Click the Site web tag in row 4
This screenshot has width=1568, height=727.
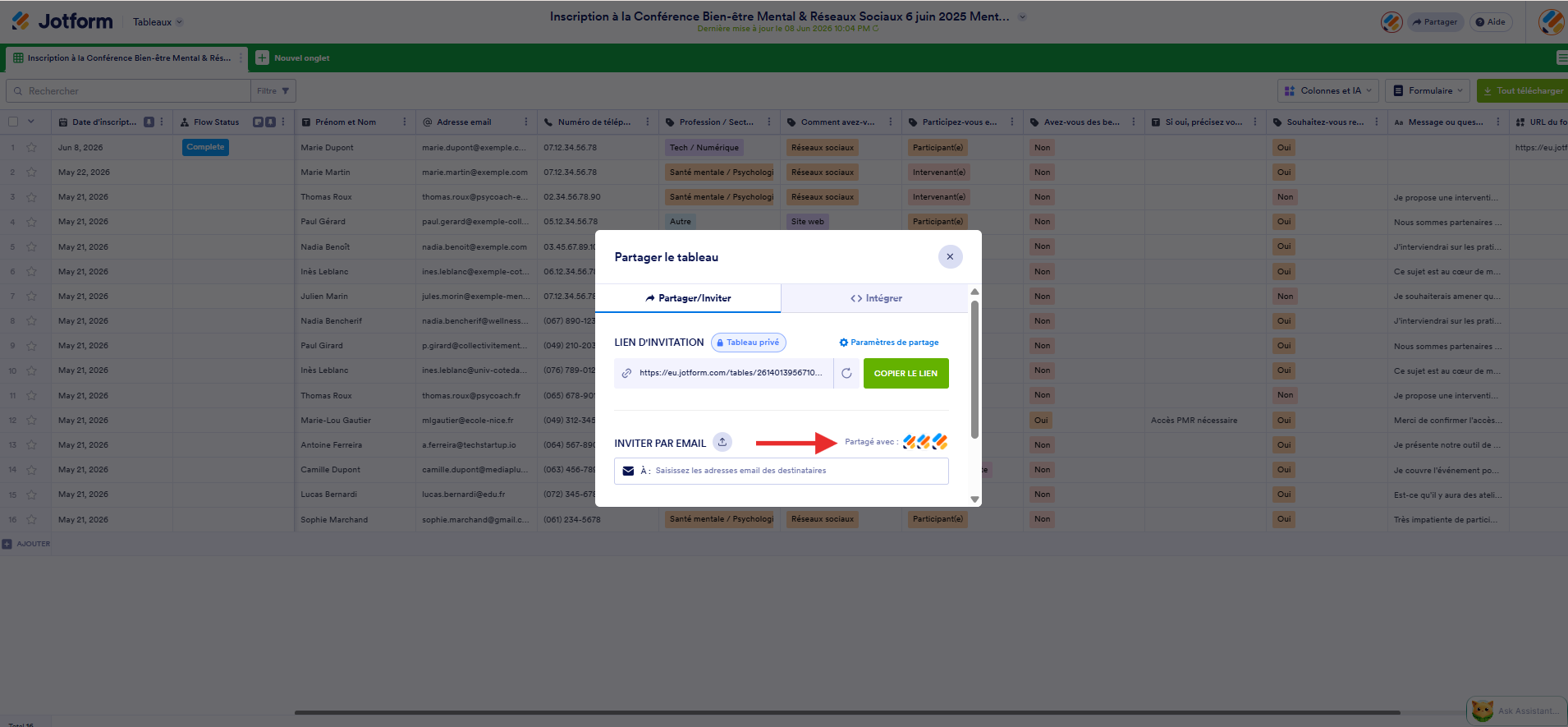point(808,222)
